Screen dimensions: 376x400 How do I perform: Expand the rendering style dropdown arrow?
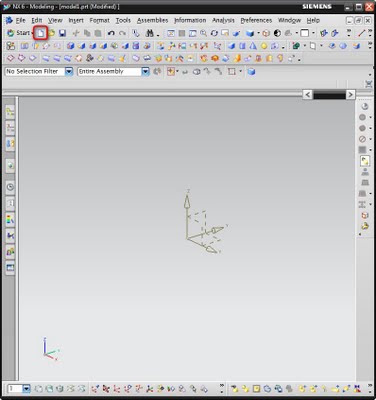tap(258, 33)
